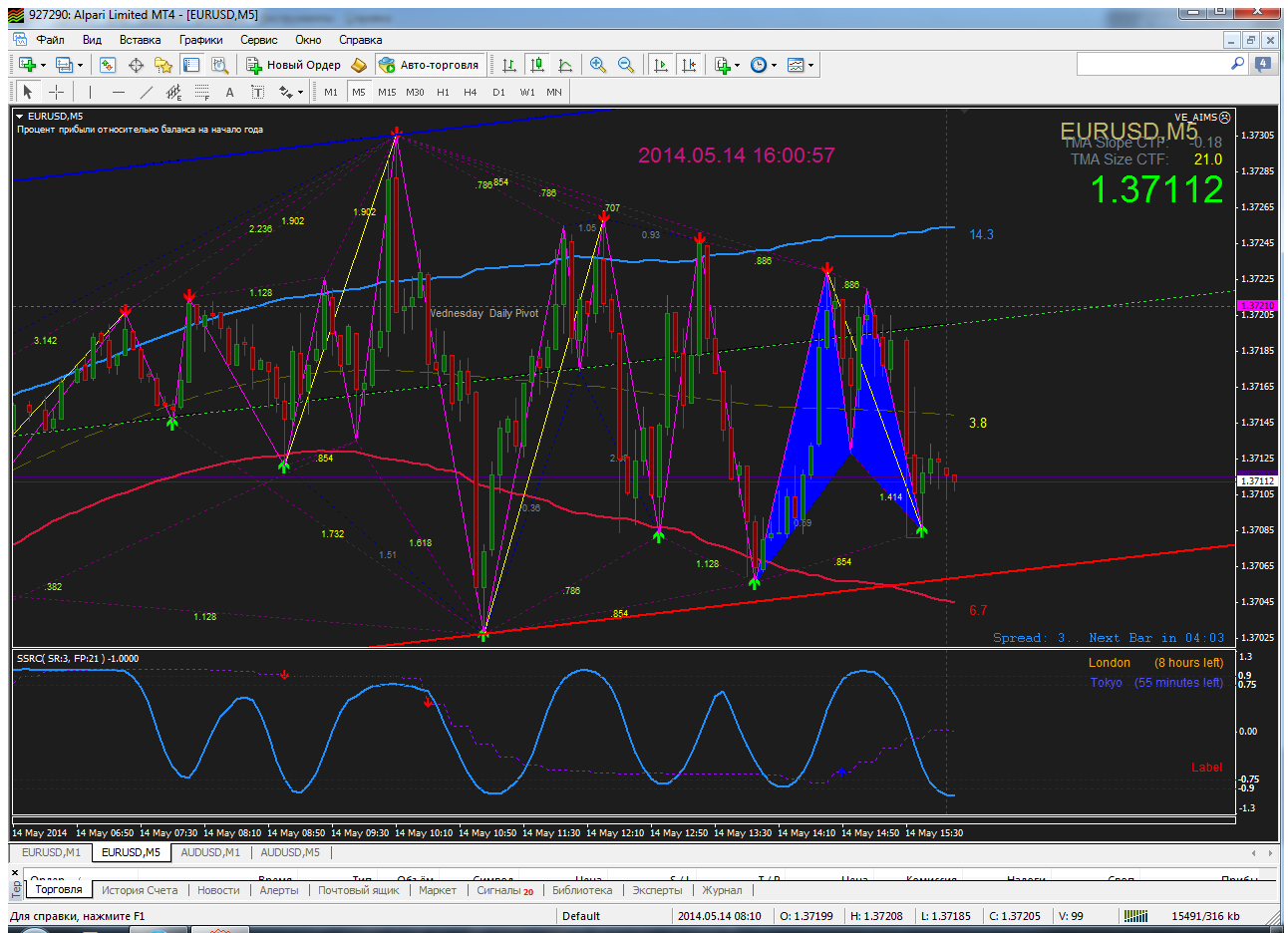Viewport: 1288px width, 933px height.
Task: Click the Новый Ордер button
Action: pos(294,65)
